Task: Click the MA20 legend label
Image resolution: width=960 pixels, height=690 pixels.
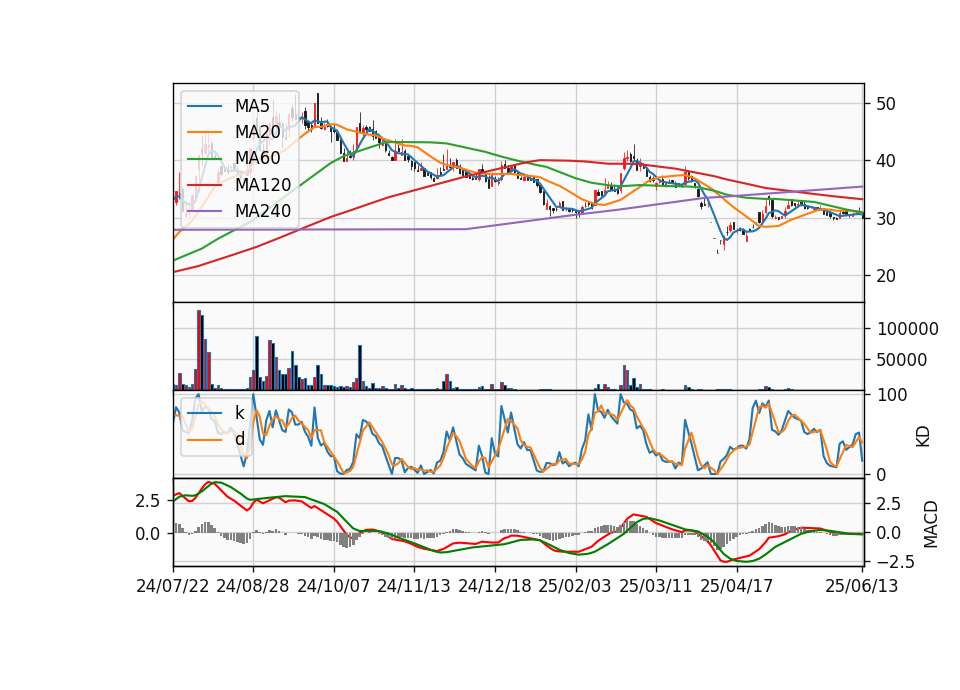Action: [x=257, y=132]
